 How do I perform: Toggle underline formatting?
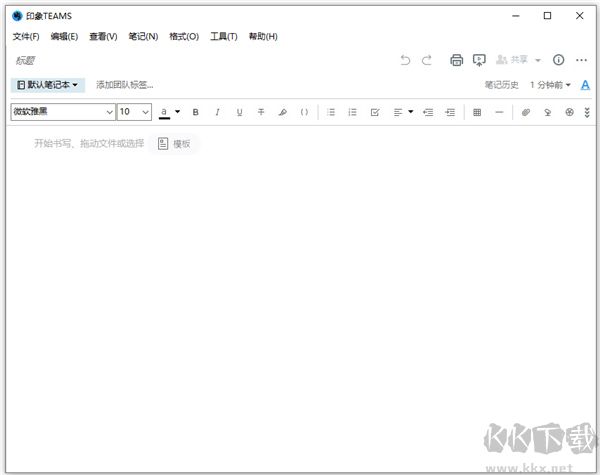point(239,112)
